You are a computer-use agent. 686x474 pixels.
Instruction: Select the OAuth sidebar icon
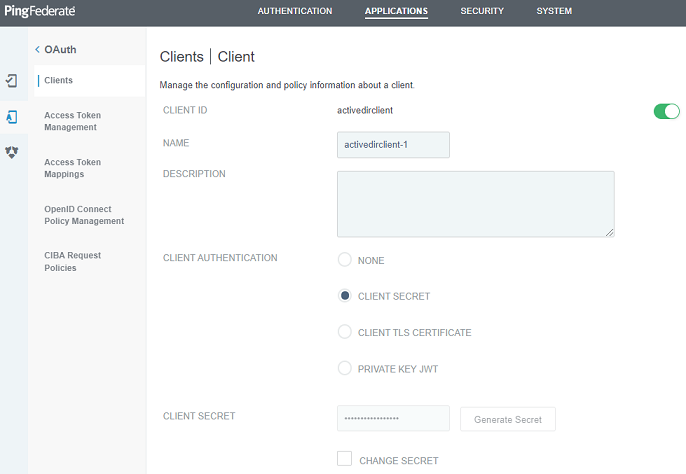click(11, 117)
